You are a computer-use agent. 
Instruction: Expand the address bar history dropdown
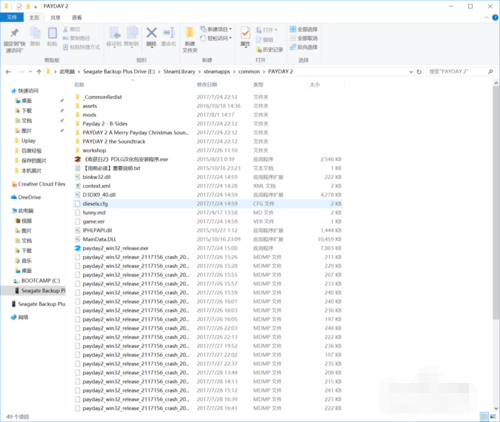(411, 72)
